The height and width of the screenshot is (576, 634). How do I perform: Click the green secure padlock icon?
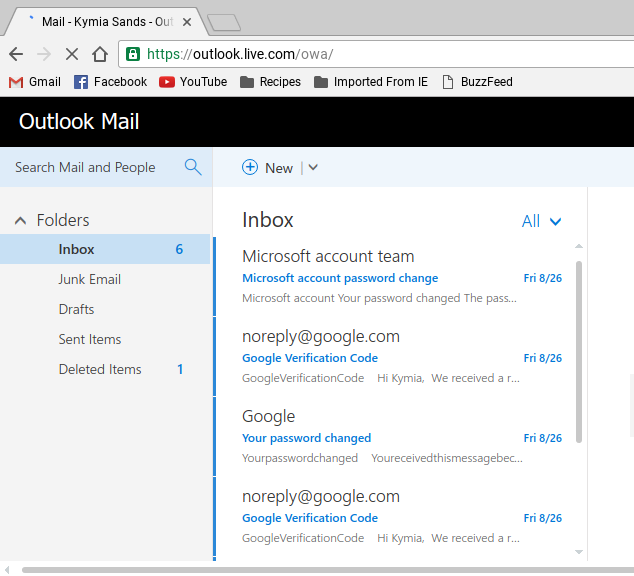pyautogui.click(x=133, y=54)
